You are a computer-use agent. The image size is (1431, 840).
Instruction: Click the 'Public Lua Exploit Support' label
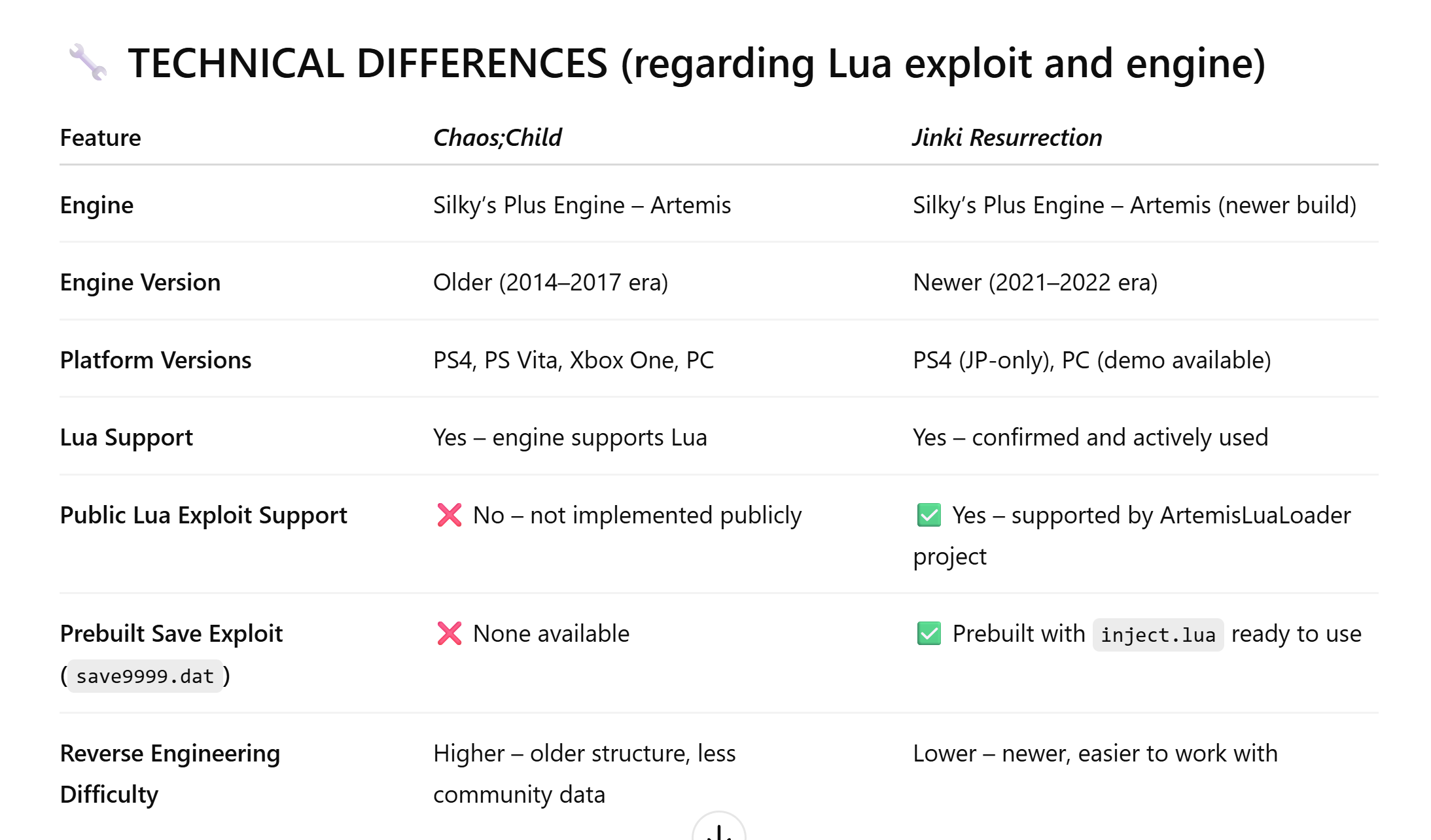203,515
